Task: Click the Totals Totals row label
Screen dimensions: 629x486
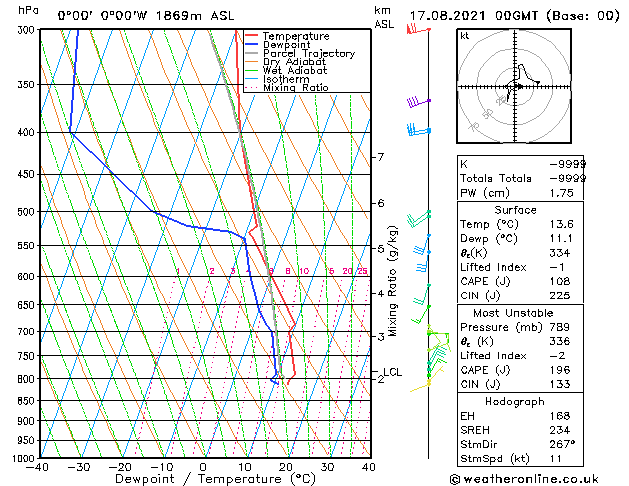Action: click(x=496, y=178)
